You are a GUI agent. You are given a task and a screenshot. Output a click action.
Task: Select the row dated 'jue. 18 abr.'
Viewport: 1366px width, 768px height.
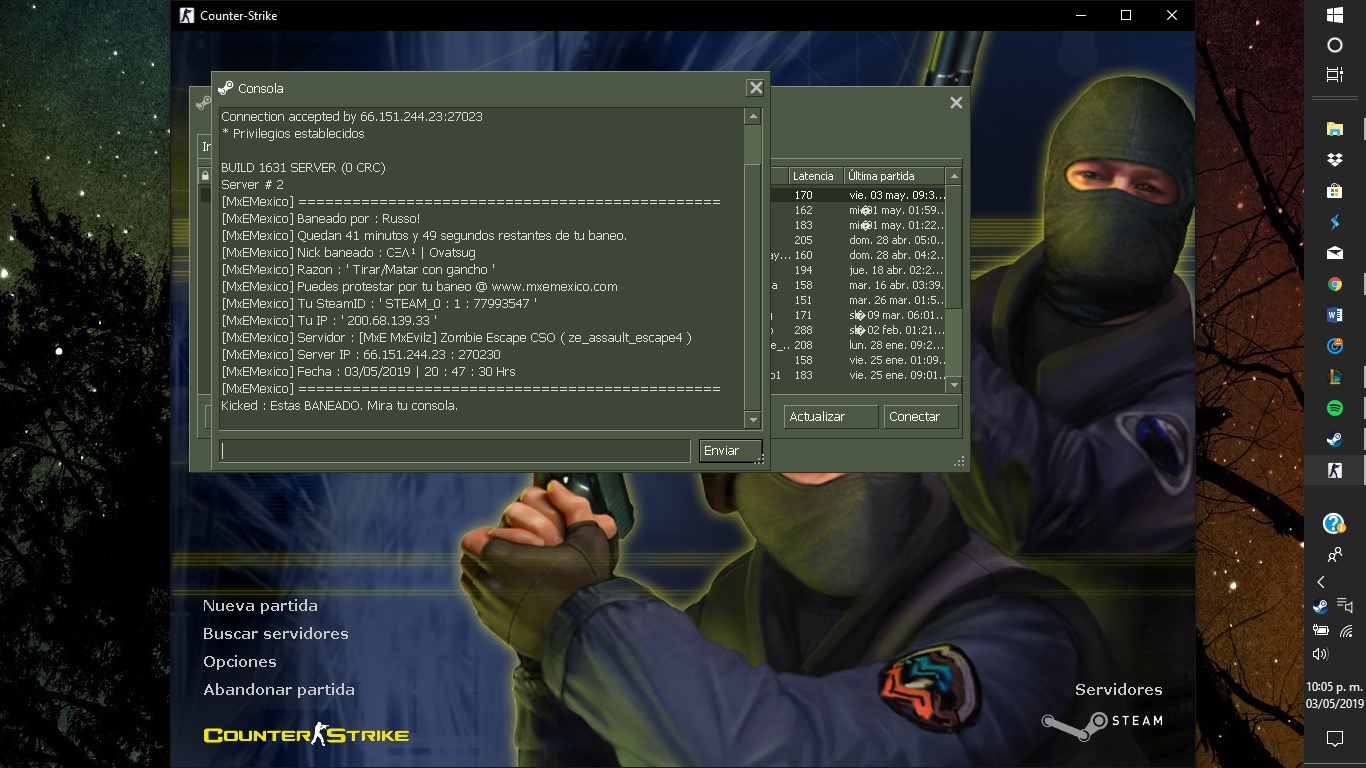(857, 270)
